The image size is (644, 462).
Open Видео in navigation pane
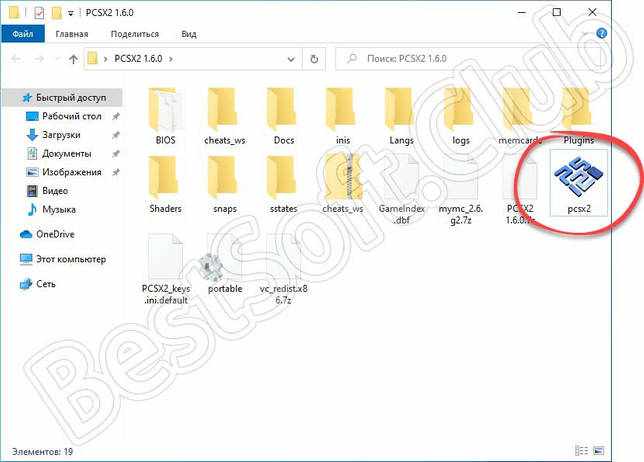47,191
